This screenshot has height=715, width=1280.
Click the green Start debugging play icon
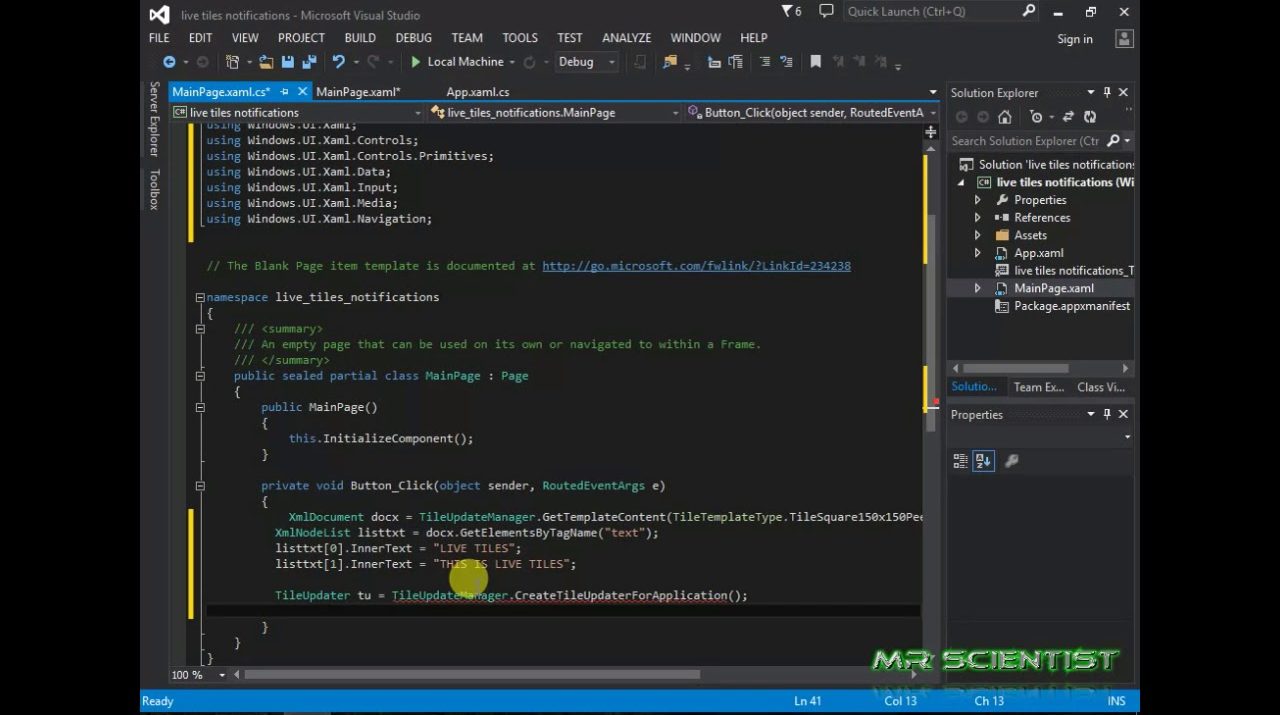pyautogui.click(x=415, y=62)
